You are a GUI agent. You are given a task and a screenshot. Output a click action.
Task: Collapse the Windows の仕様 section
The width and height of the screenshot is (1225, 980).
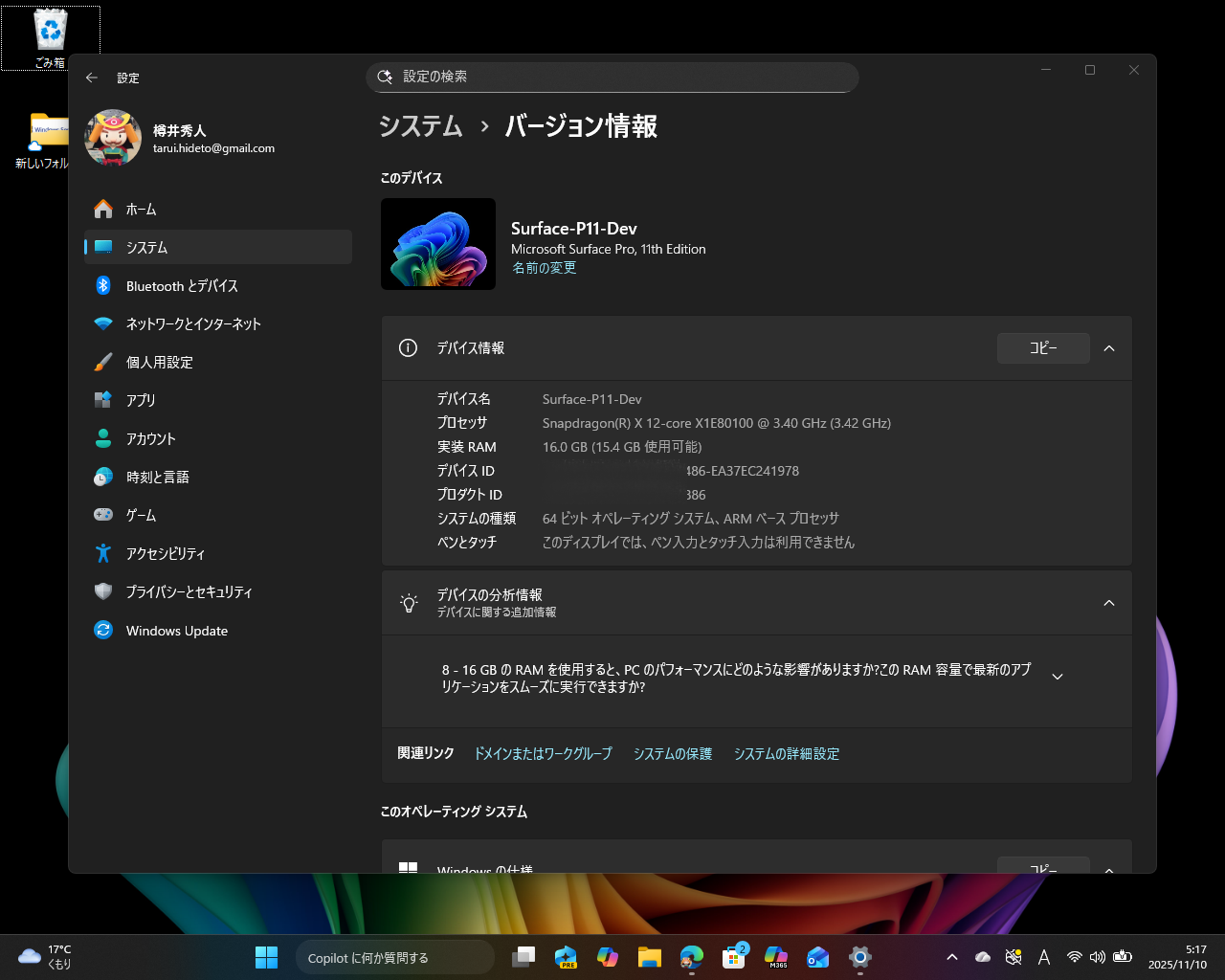(x=1108, y=871)
